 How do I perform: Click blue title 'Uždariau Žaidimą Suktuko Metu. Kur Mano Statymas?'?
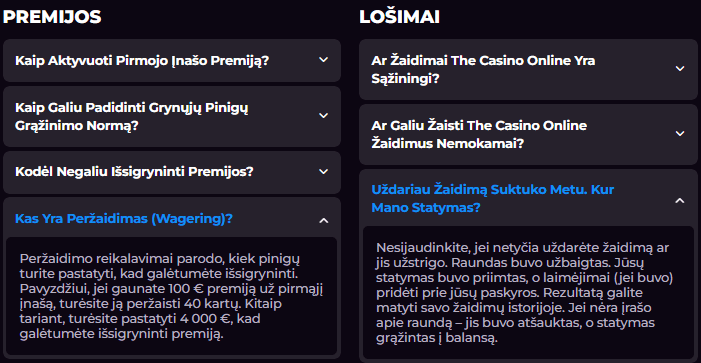[492, 198]
